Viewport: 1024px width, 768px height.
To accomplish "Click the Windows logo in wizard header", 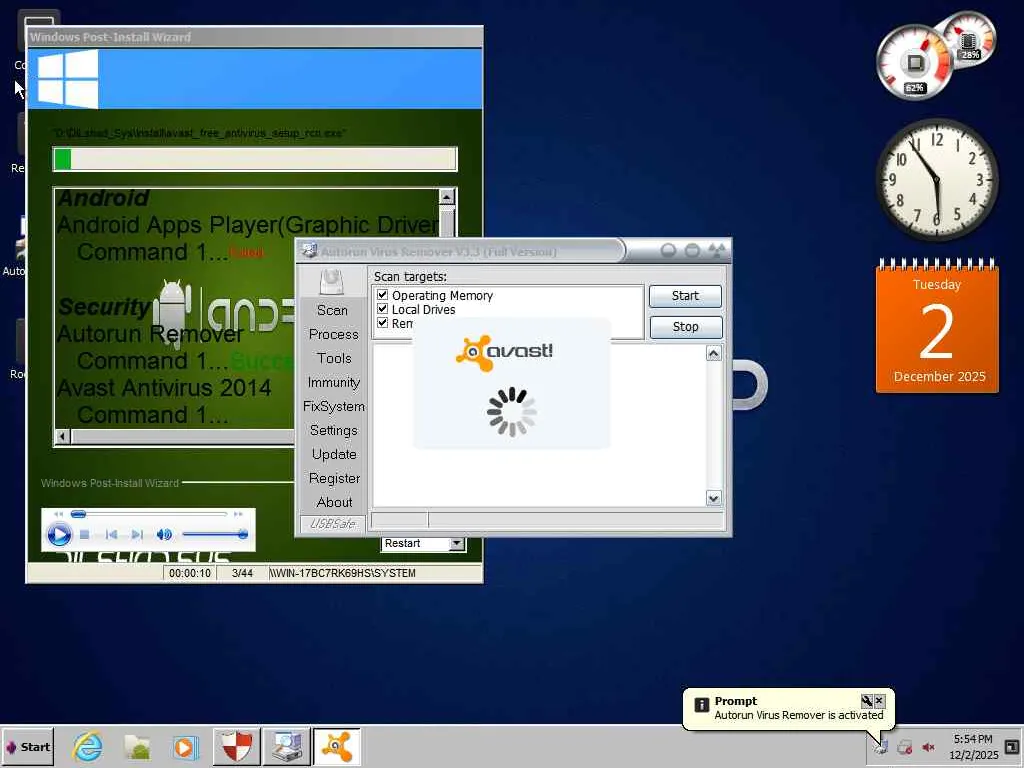I will point(67,79).
